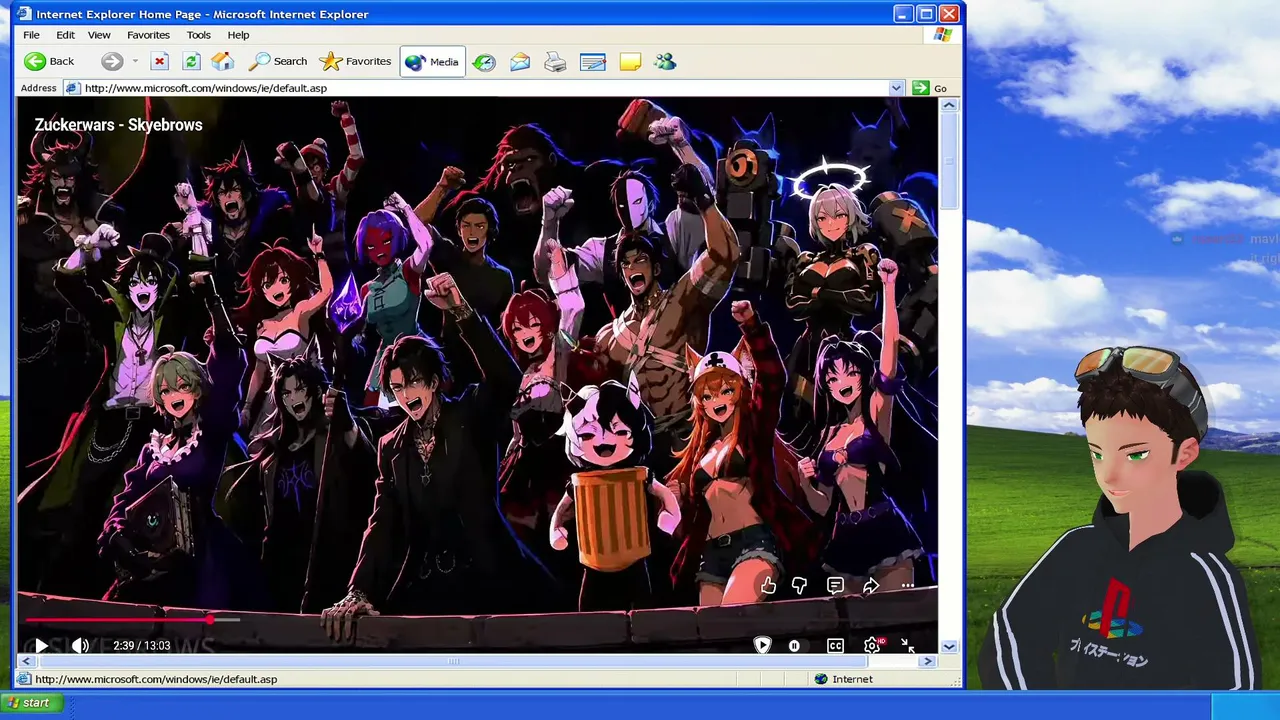This screenshot has width=1280, height=720.
Task: Click the Internet zone status indicator
Action: pos(845,679)
